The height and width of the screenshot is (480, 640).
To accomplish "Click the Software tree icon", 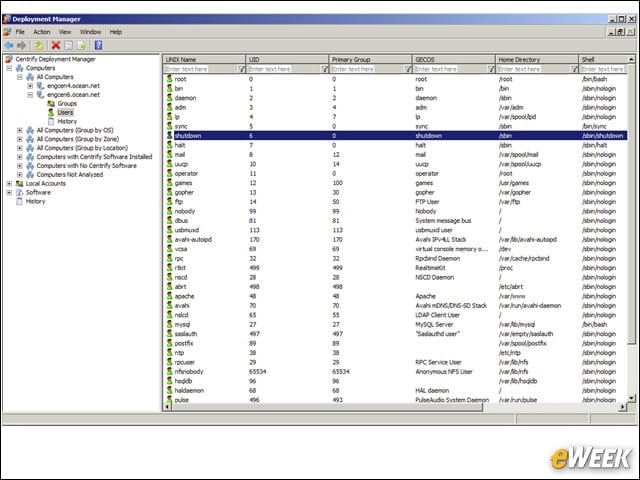I will pyautogui.click(x=19, y=193).
